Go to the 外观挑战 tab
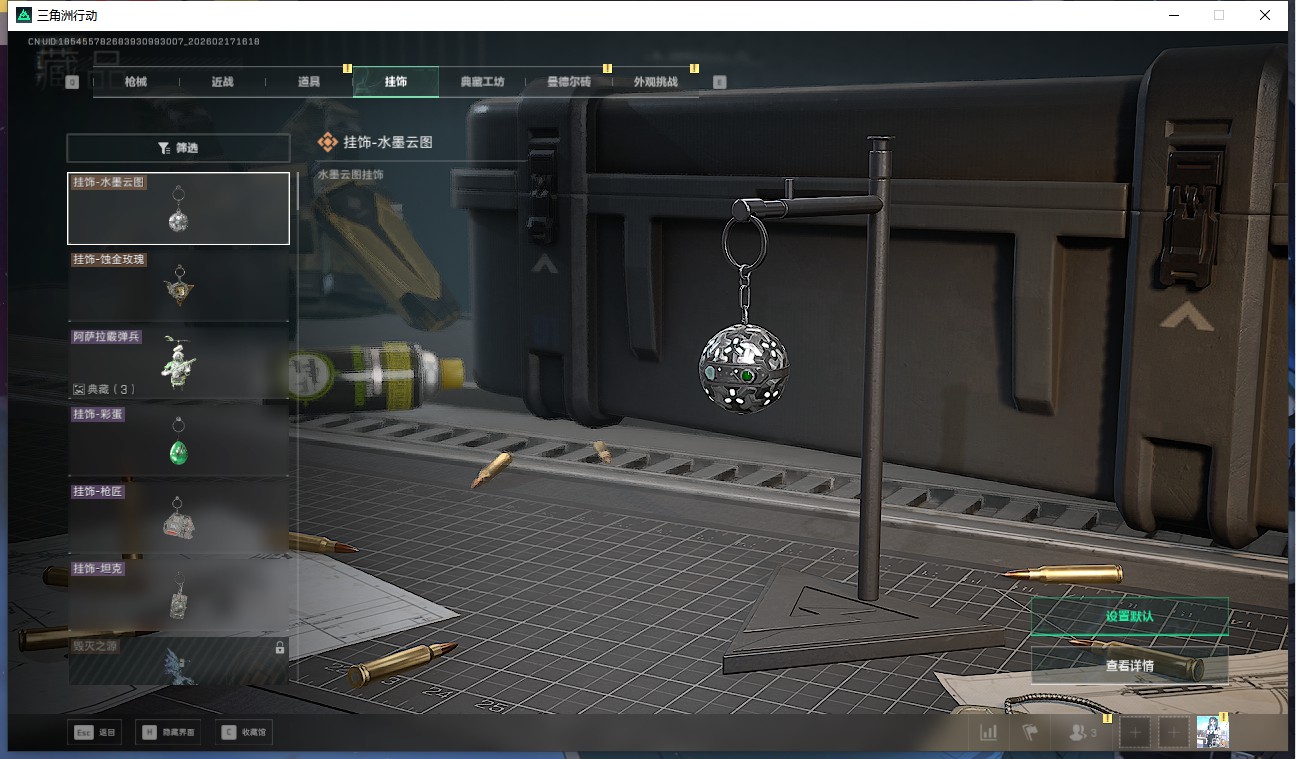1296x759 pixels. point(655,82)
